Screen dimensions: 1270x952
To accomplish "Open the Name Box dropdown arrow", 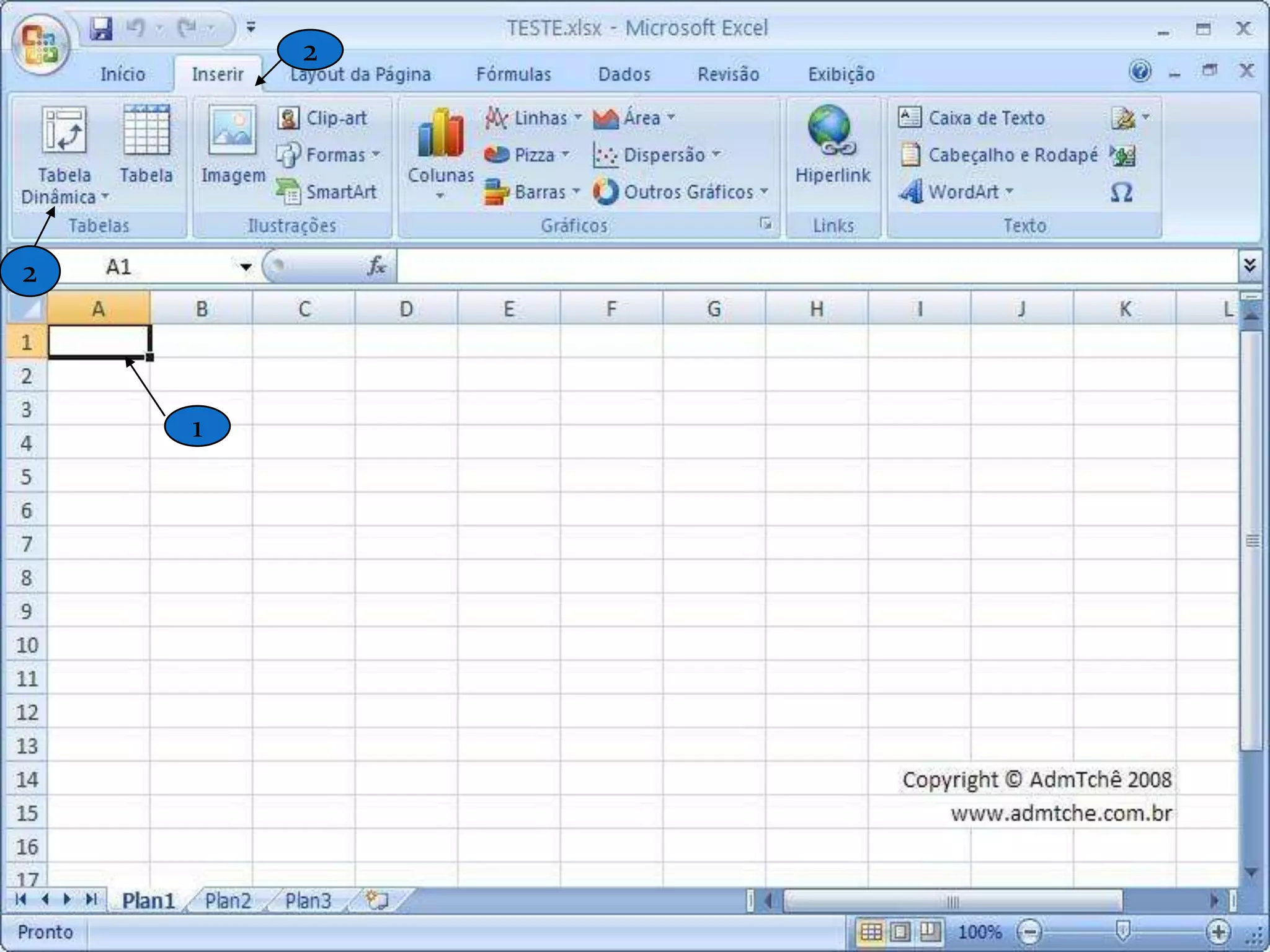I will [x=246, y=267].
